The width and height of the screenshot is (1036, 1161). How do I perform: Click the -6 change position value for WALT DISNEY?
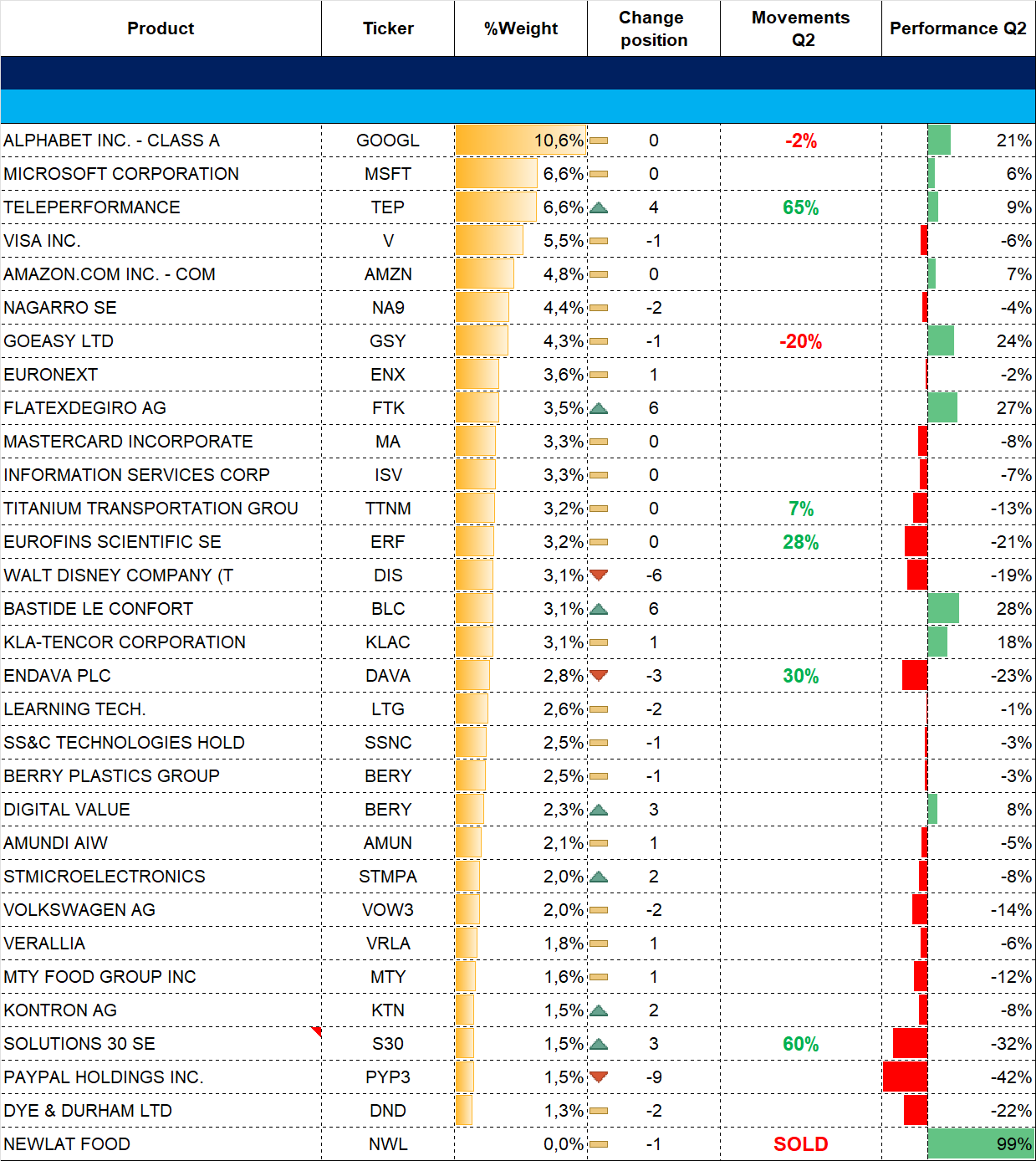click(654, 575)
